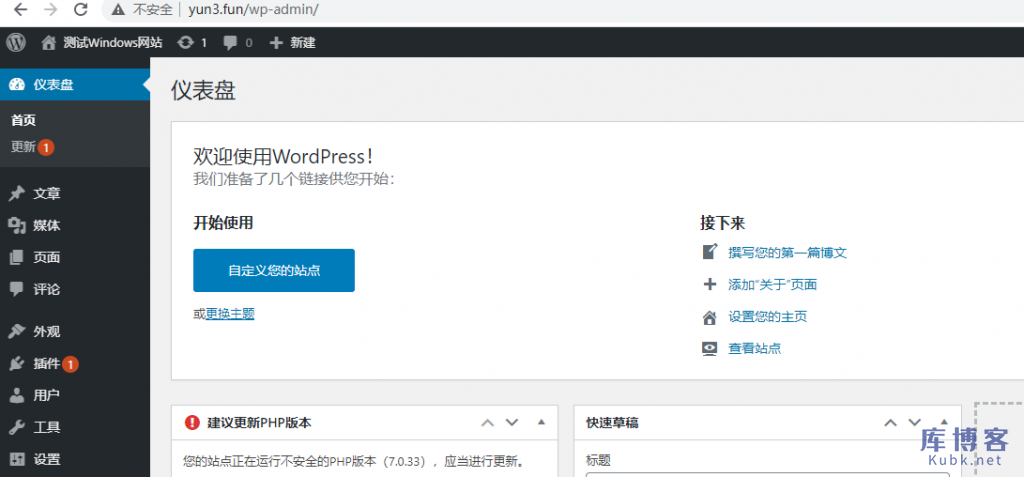Open the updates icon in the admin bar
The image size is (1024, 477).
pyautogui.click(x=186, y=43)
